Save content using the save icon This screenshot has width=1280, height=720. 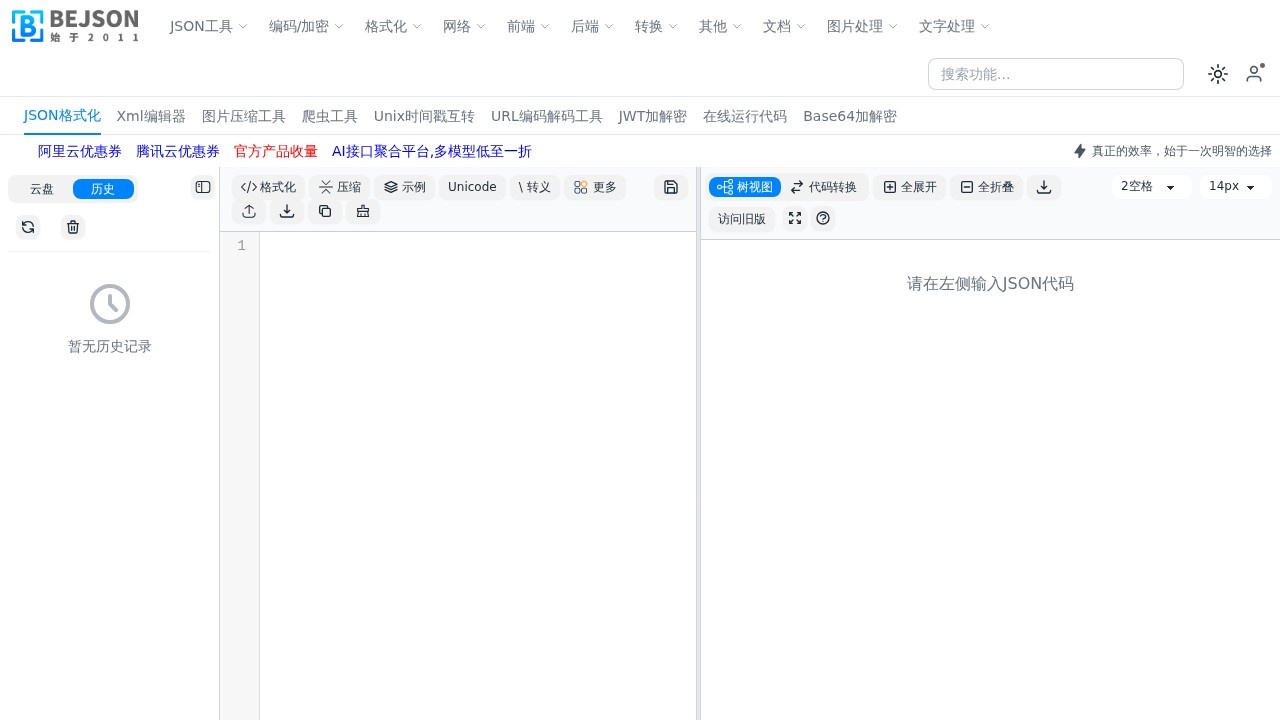pos(670,187)
